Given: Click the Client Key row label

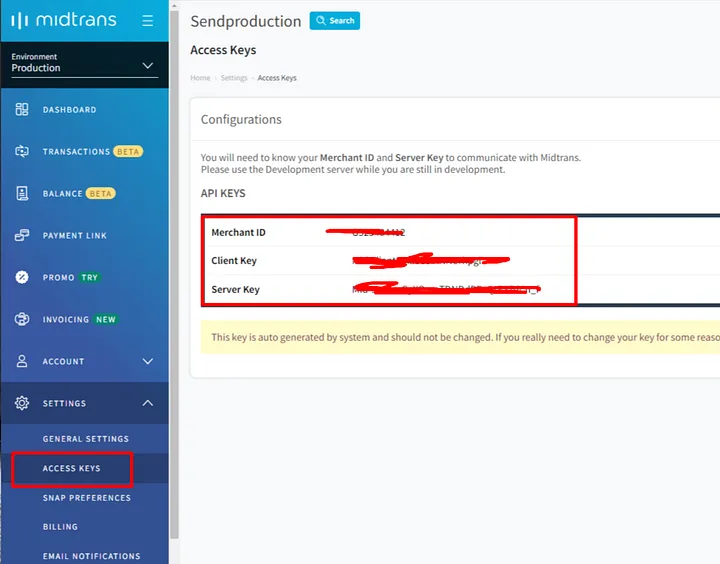Looking at the screenshot, I should pos(234,260).
